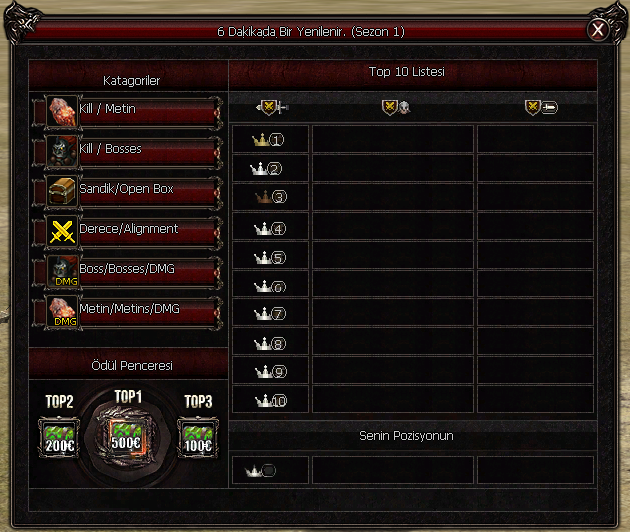Open the Kill / Bosses category

point(128,152)
